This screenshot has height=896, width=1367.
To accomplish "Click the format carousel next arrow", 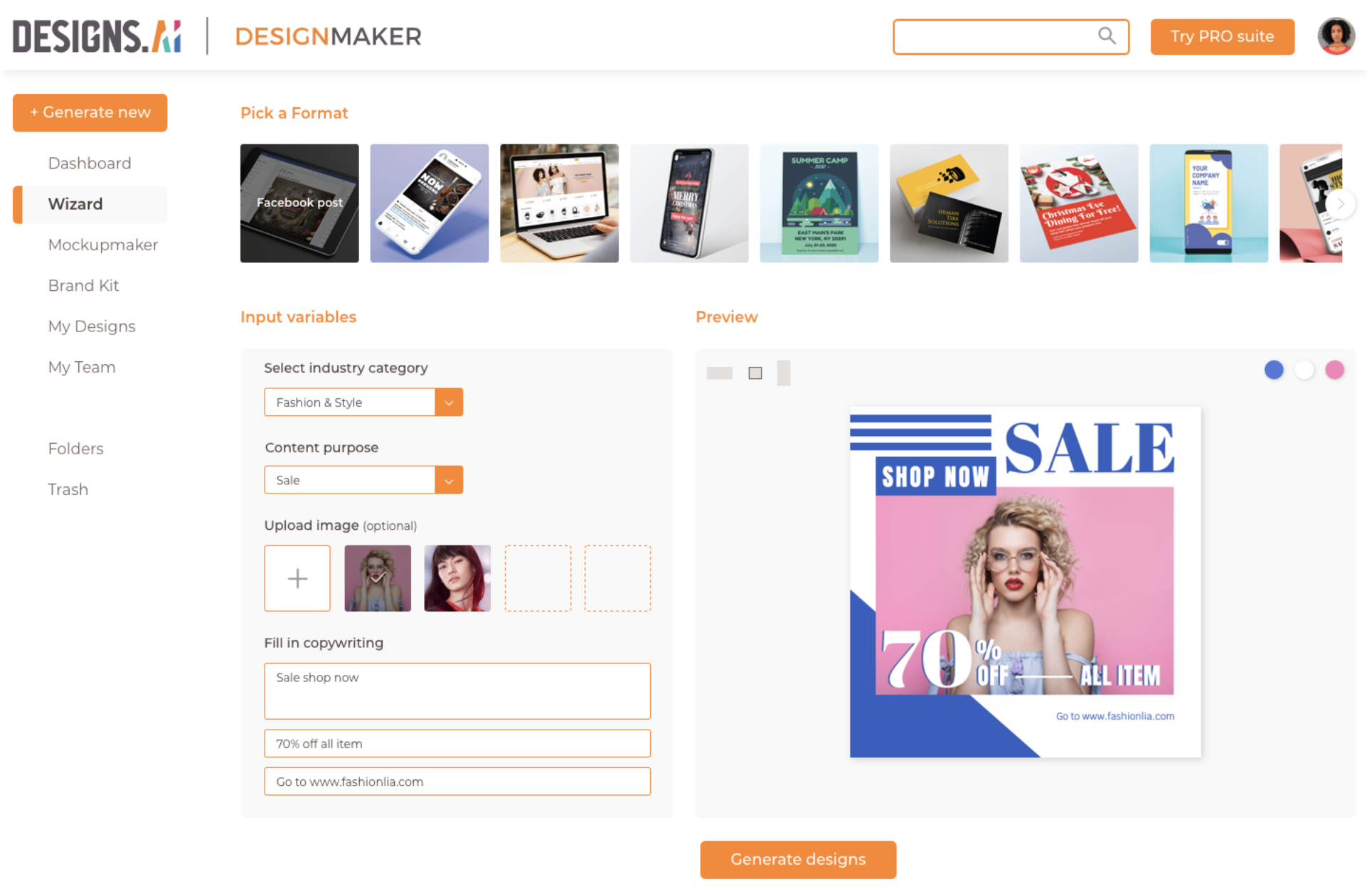I will [x=1341, y=204].
